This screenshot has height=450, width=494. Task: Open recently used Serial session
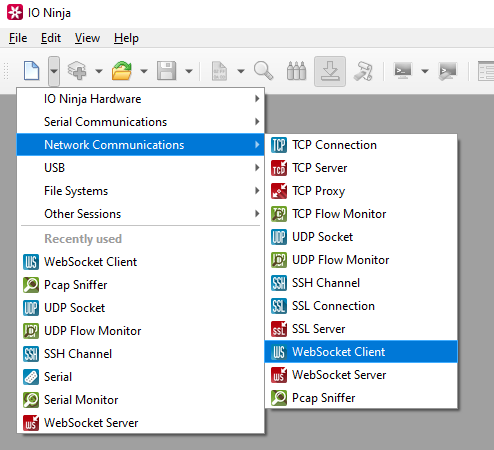click(141, 377)
